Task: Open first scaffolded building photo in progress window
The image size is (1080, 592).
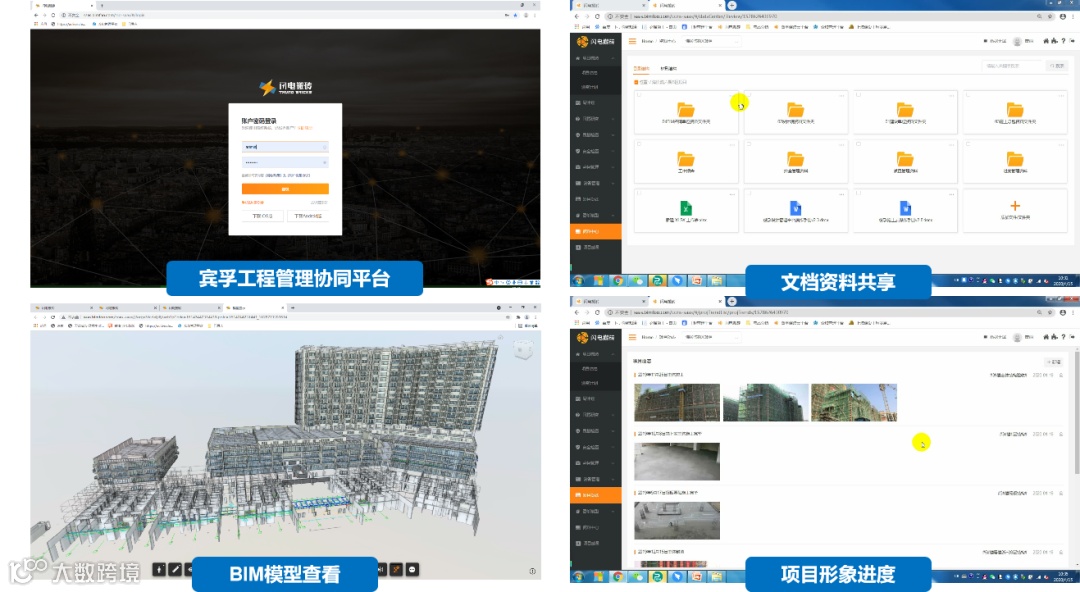Action: (x=677, y=402)
